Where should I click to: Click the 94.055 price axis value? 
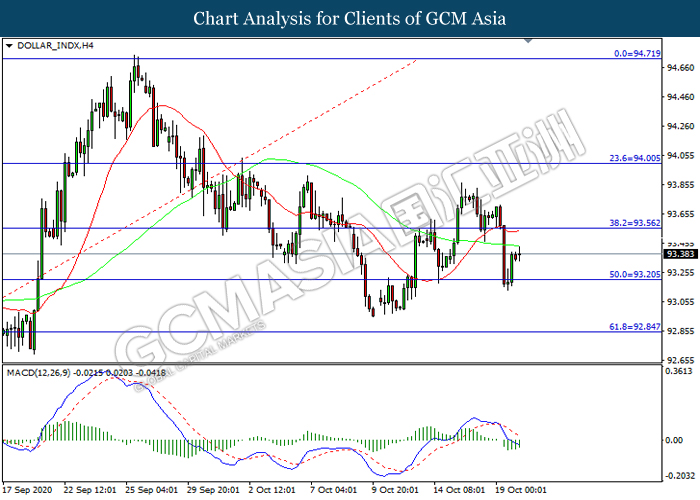tap(680, 155)
